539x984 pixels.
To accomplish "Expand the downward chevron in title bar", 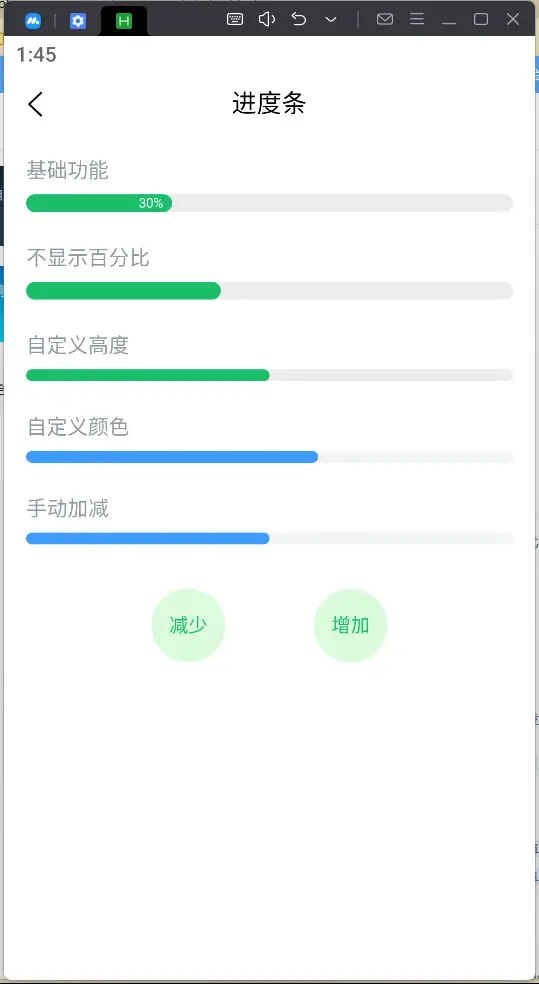I will click(x=331, y=20).
